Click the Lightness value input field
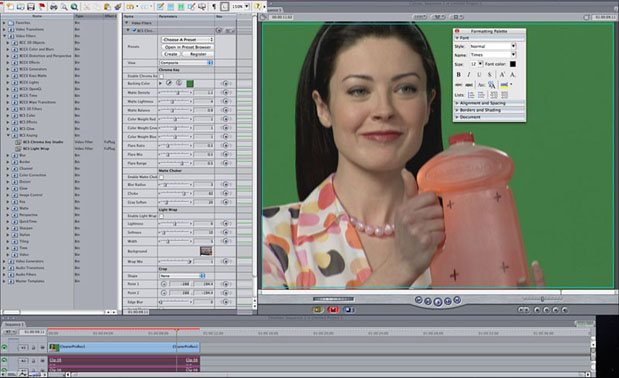619x378 pixels. [204, 224]
